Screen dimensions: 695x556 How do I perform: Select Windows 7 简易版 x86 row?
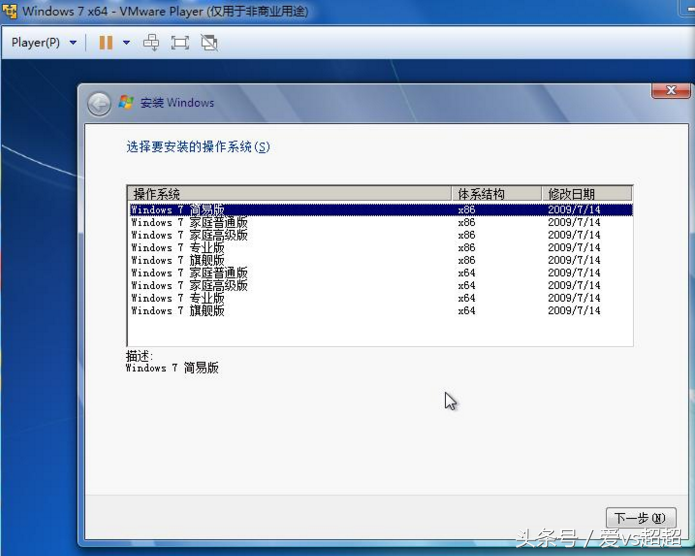tap(381, 210)
